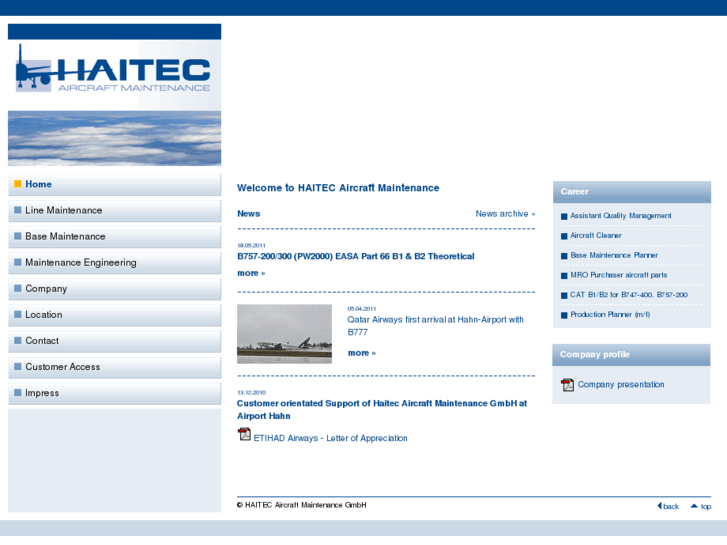Click the 'News' section heading
Image resolution: width=727 pixels, height=545 pixels.
pos(249,214)
